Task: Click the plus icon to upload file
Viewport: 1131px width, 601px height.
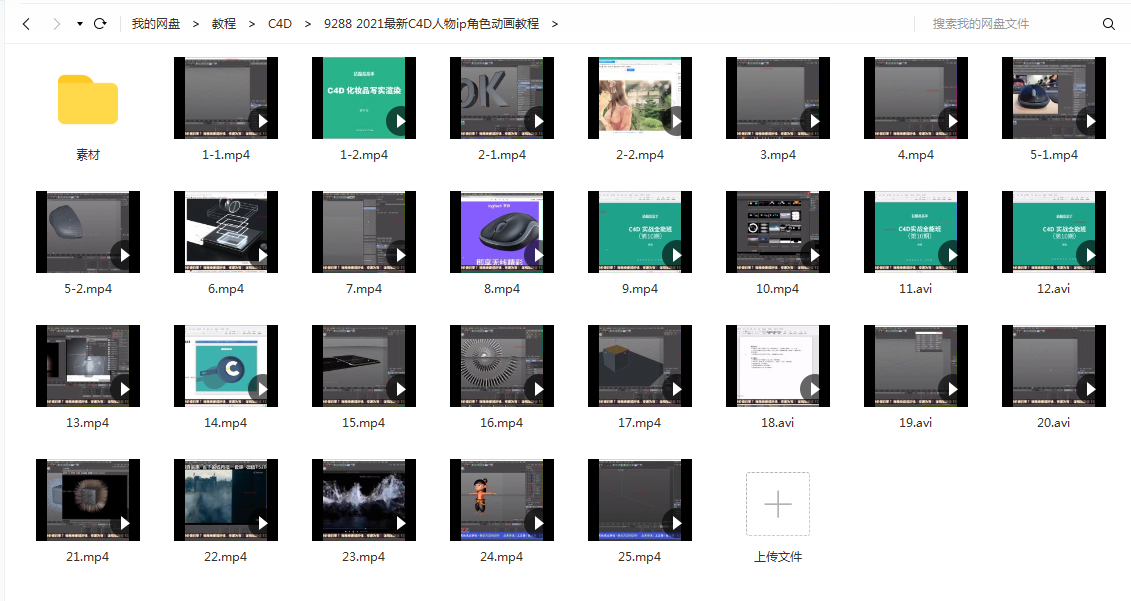Action: [x=777, y=503]
